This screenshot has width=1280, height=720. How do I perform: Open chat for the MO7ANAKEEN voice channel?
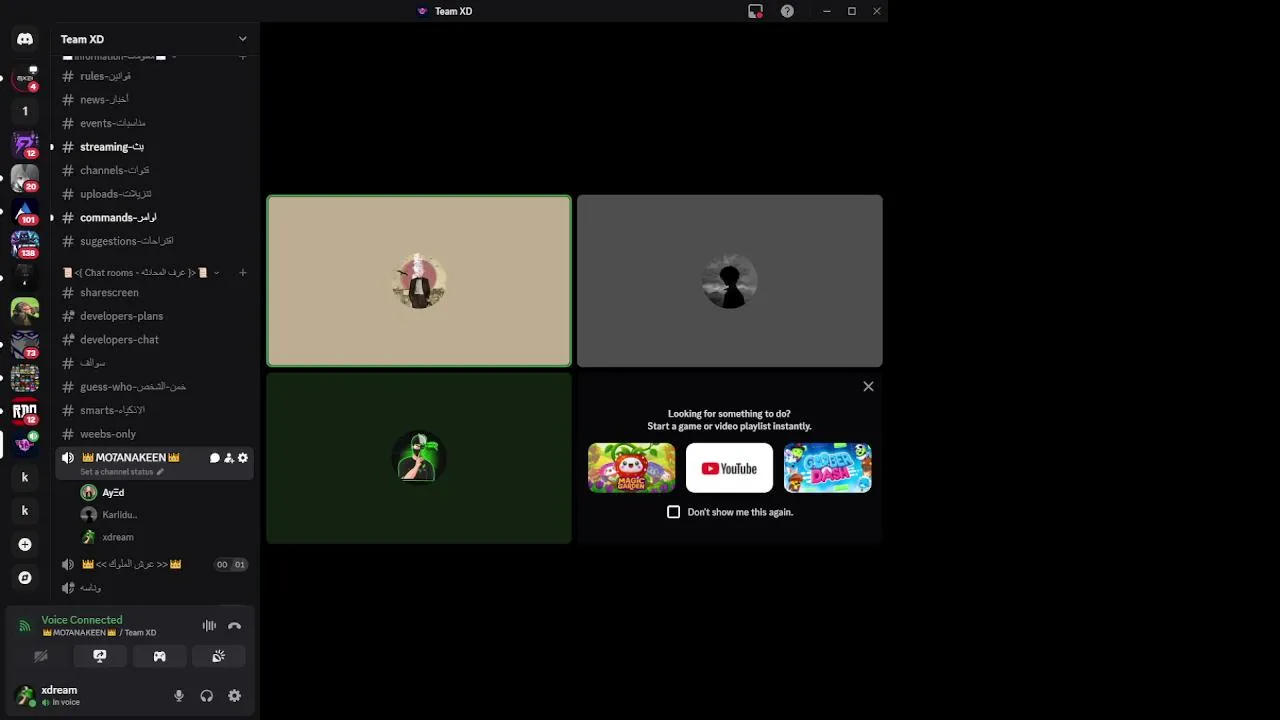click(214, 458)
